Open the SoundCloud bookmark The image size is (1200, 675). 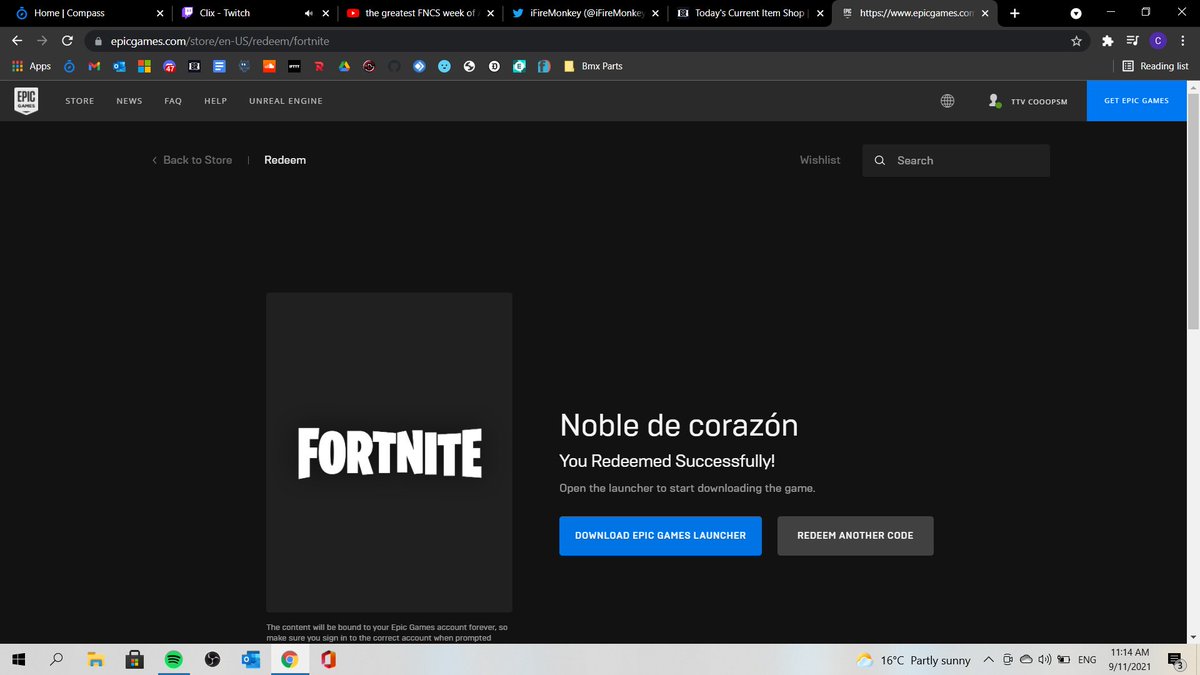point(269,66)
